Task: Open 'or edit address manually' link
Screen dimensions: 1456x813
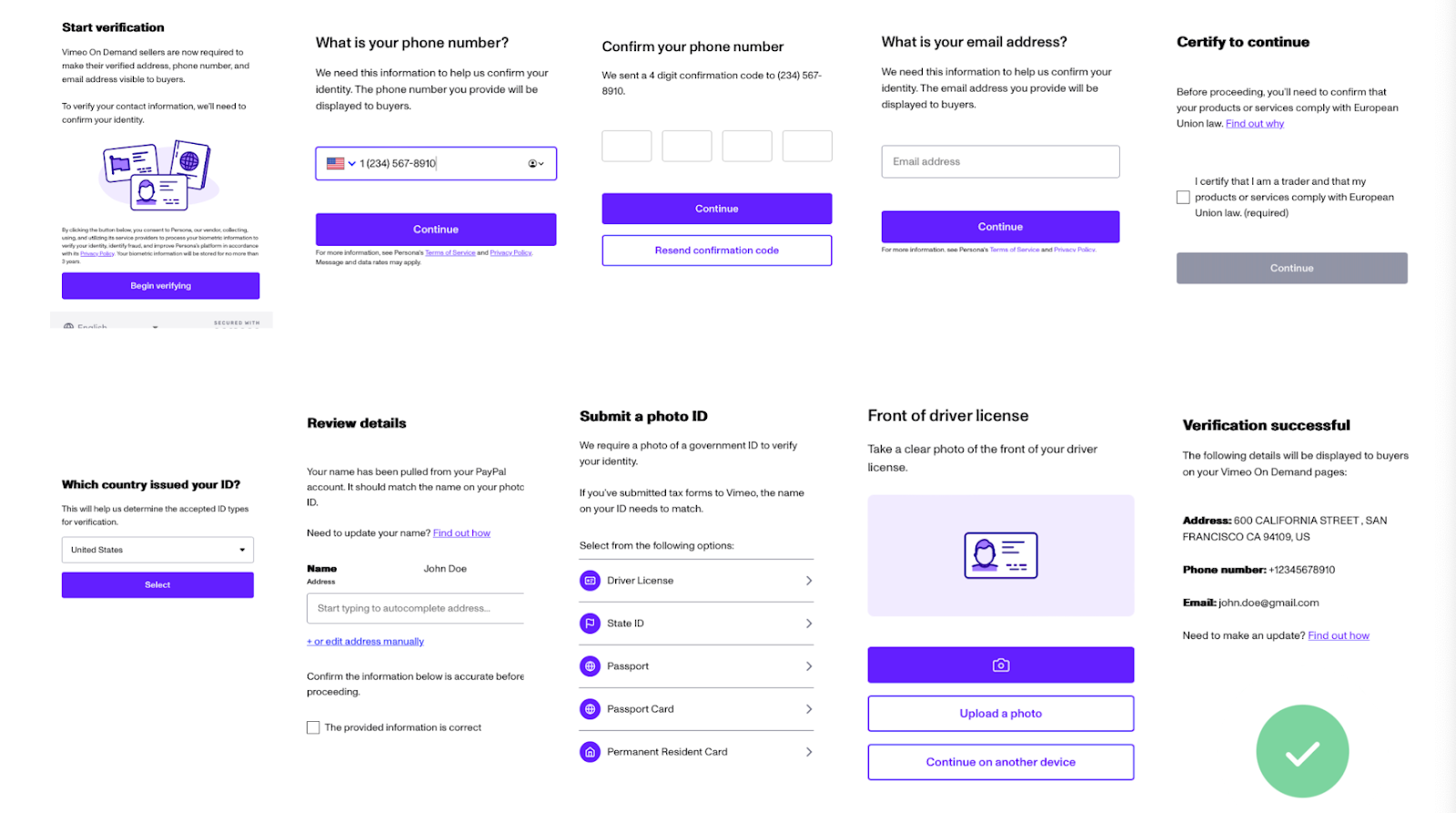Action: click(366, 642)
